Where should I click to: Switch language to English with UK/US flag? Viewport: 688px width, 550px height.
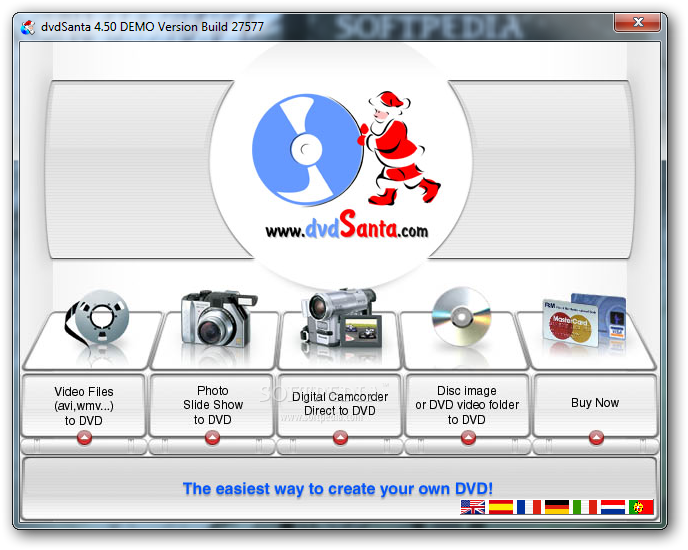(x=473, y=507)
